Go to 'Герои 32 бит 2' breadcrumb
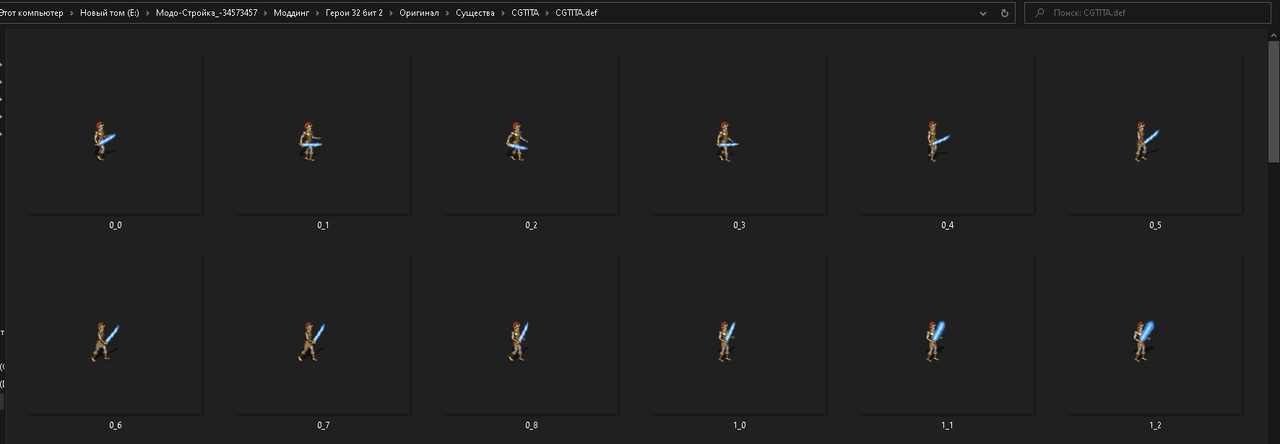The image size is (1280, 444). pyautogui.click(x=355, y=13)
